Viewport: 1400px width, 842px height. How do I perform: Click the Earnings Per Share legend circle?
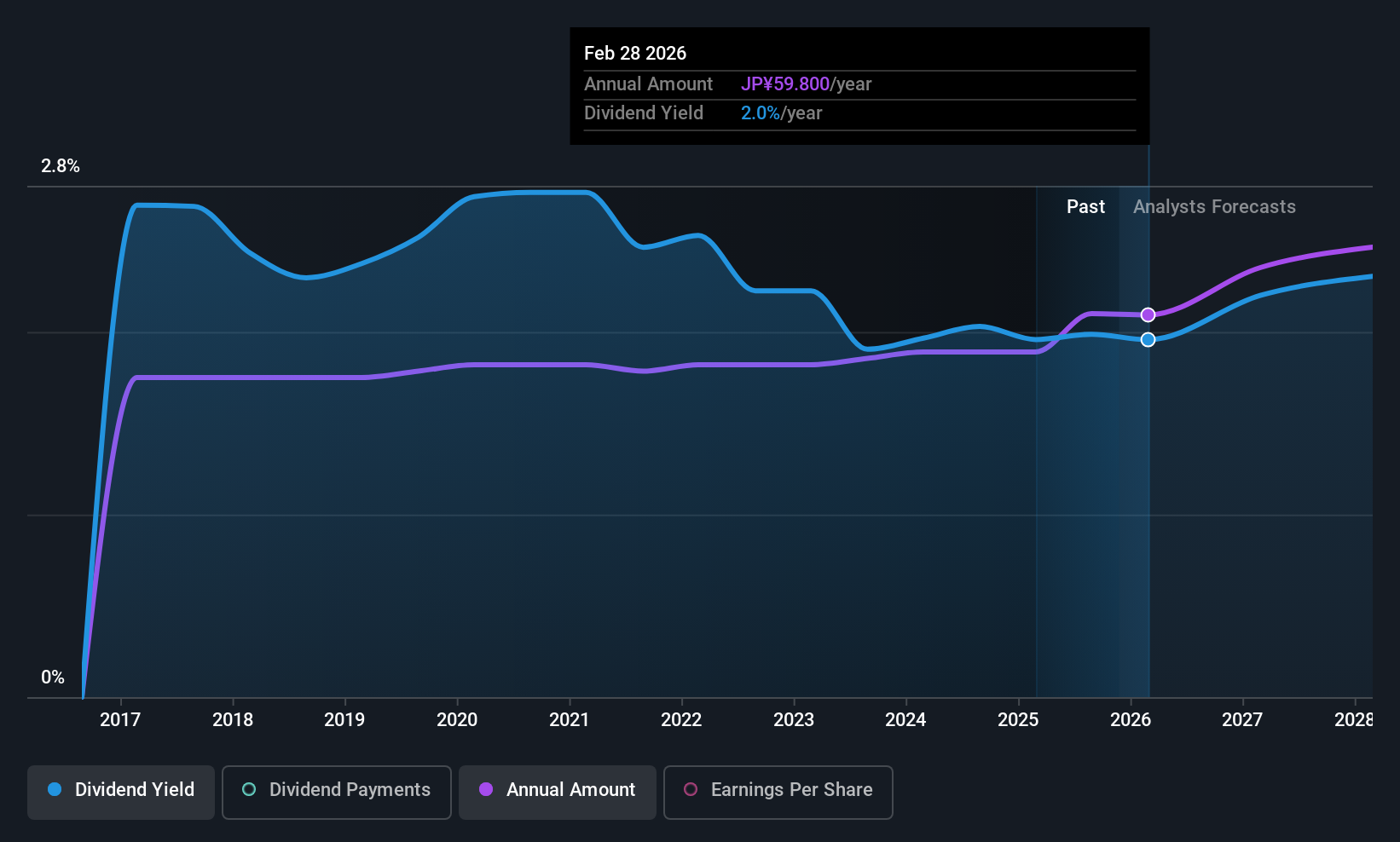coord(691,789)
